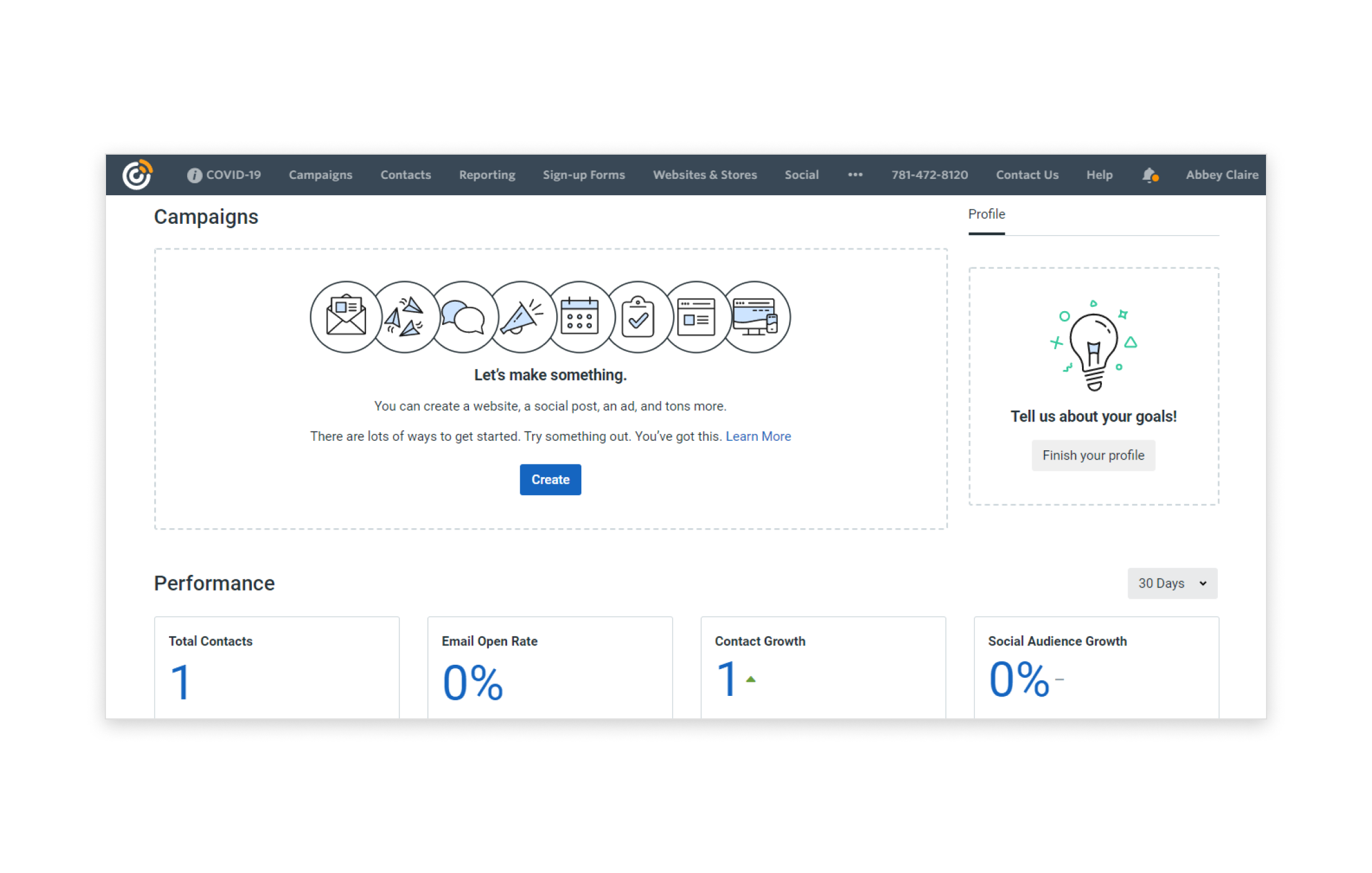Click the Social Audience Growth heading

click(x=1057, y=641)
